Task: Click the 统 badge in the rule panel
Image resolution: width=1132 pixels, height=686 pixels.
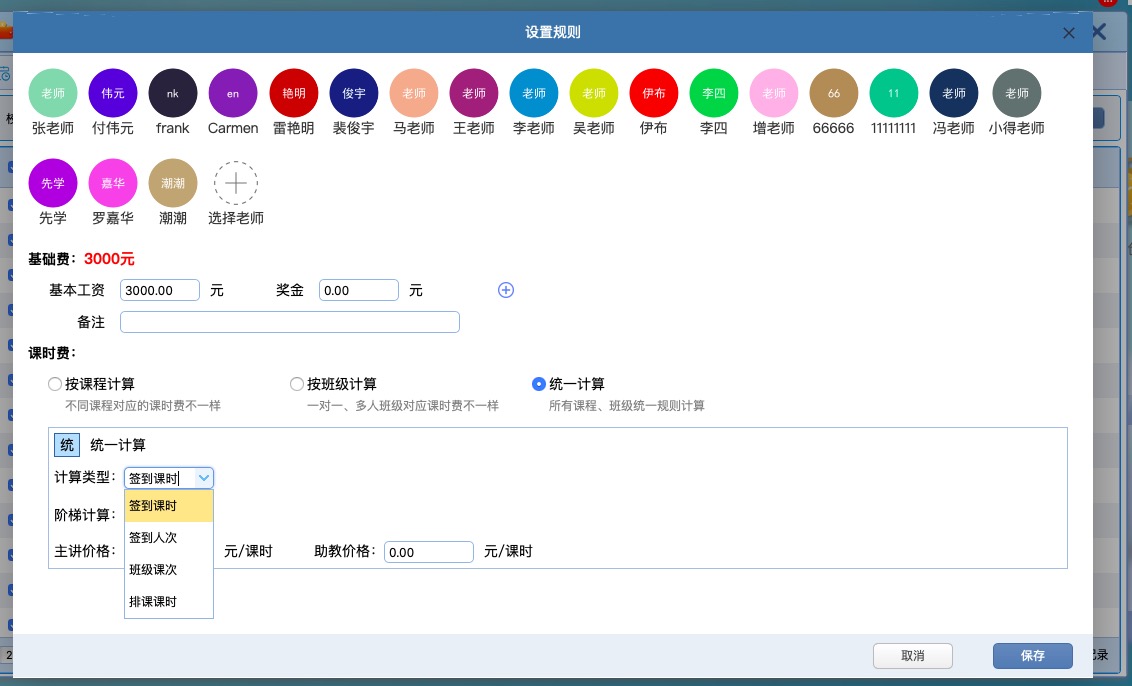Action: tap(67, 445)
